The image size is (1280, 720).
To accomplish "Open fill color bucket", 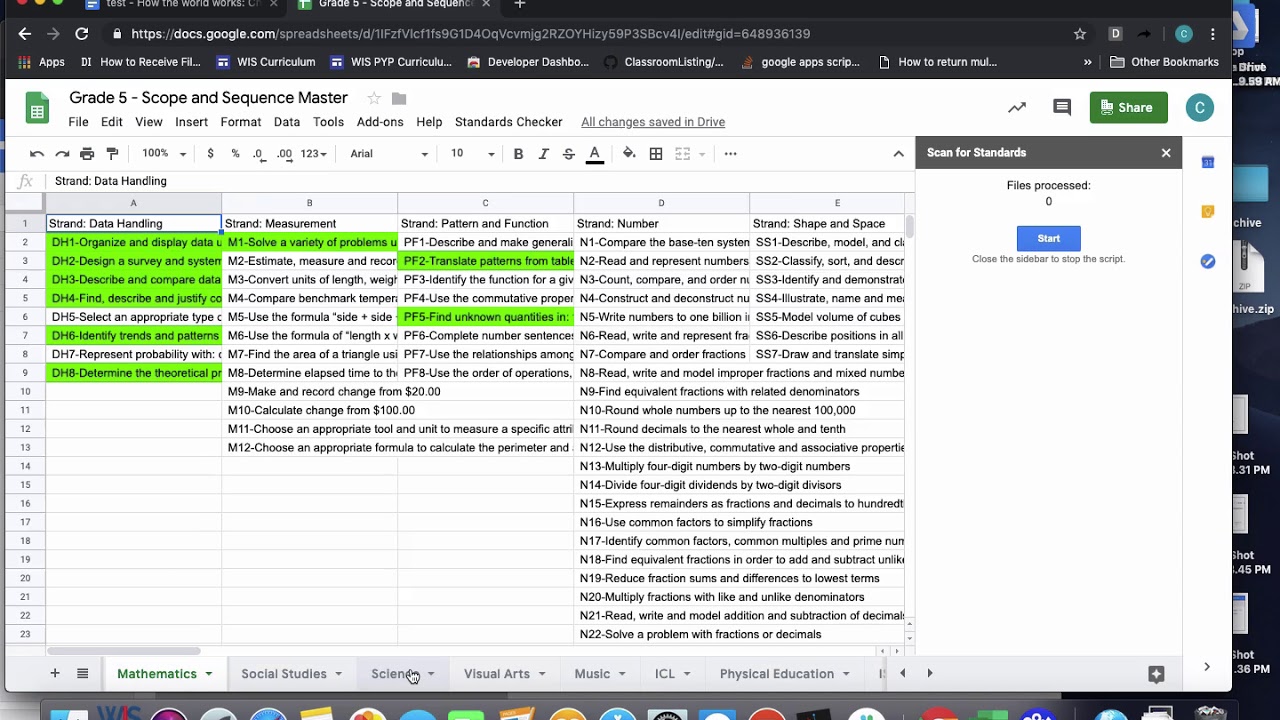I will pos(629,153).
